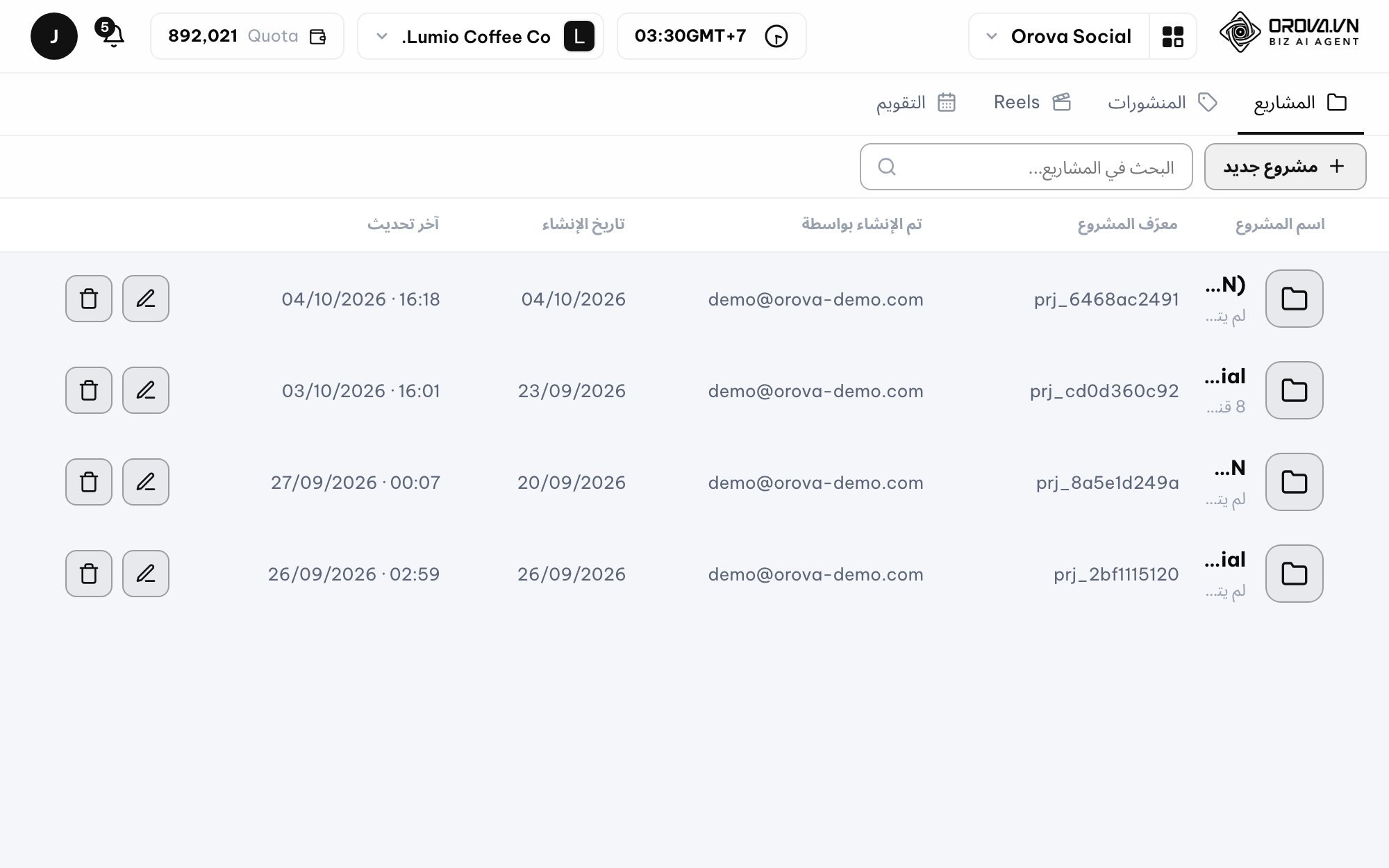The width and height of the screenshot is (1389, 868).
Task: Open the notifications bell with 5 badge
Action: (111, 34)
